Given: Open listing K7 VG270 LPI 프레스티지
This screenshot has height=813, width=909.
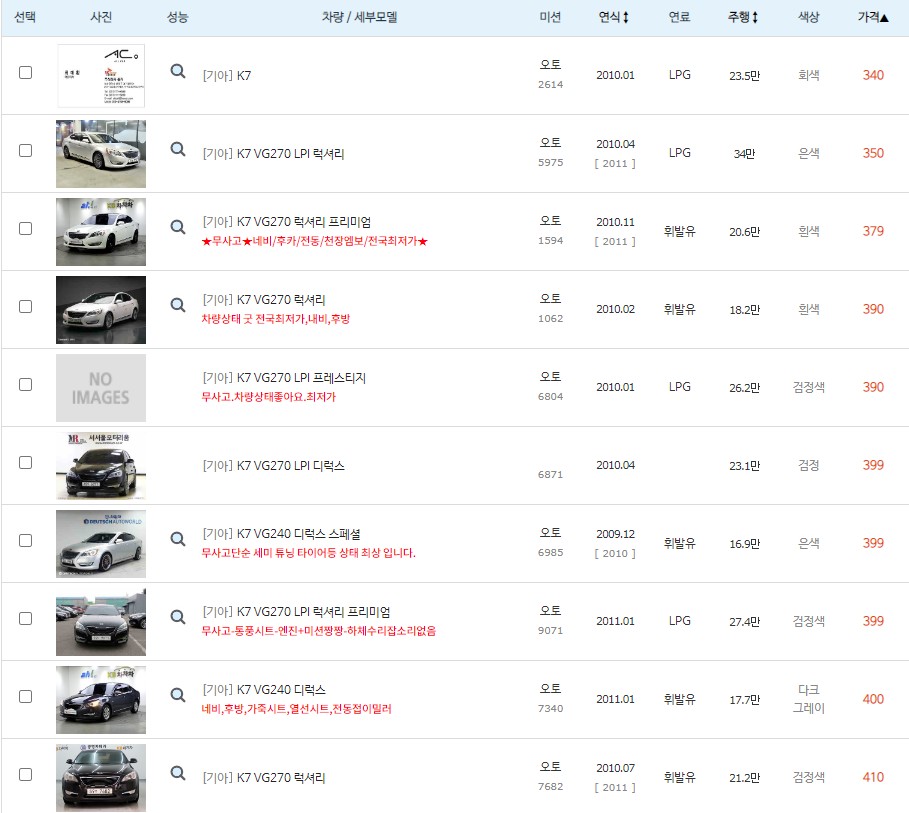Looking at the screenshot, I should click(284, 378).
